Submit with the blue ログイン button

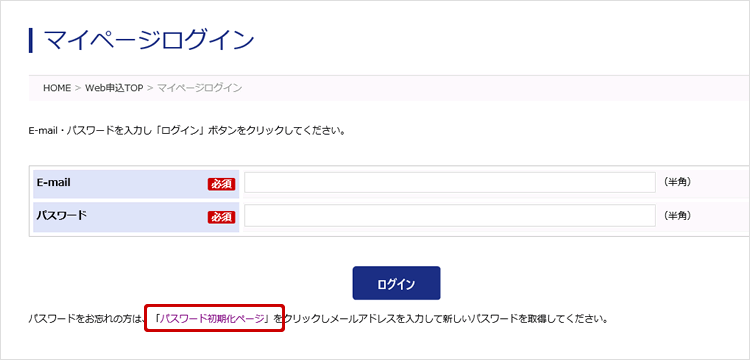coord(396,283)
